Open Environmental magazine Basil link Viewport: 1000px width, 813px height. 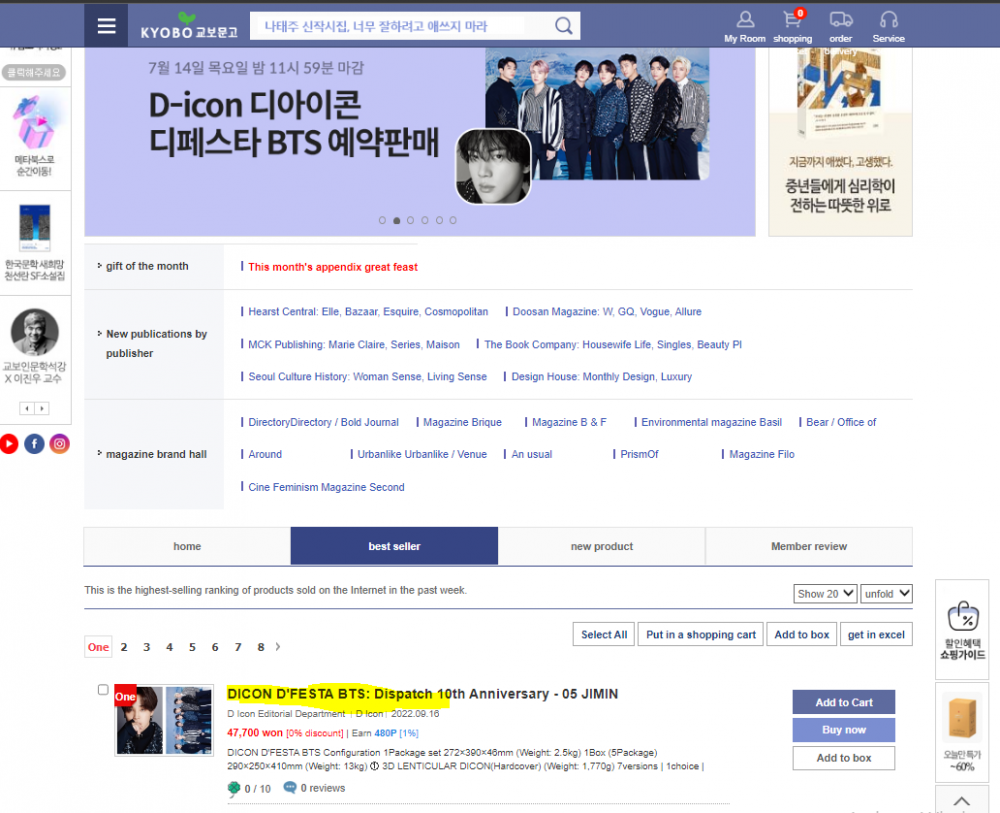tap(711, 422)
